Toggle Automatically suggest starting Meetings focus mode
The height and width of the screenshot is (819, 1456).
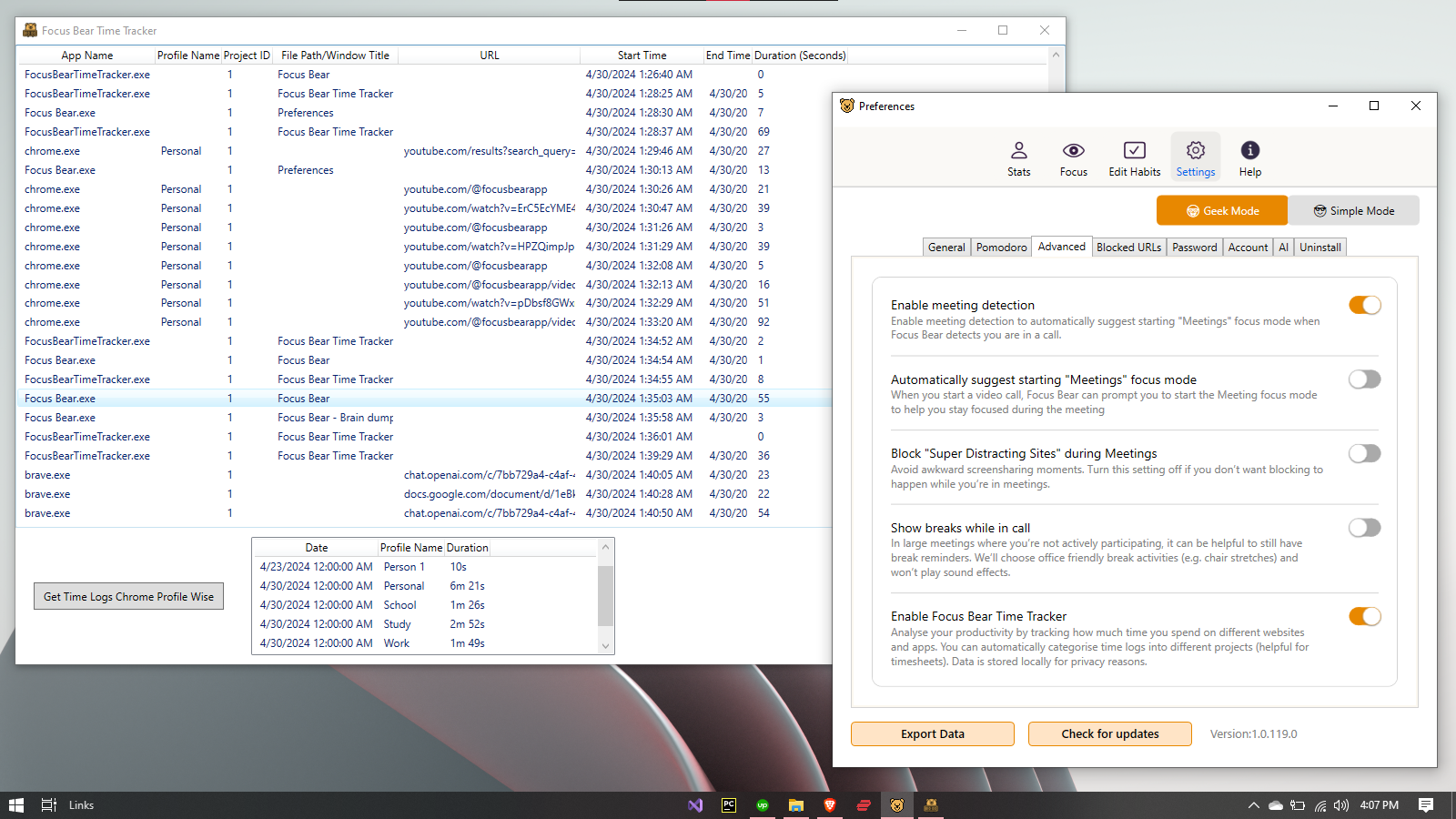point(1364,379)
